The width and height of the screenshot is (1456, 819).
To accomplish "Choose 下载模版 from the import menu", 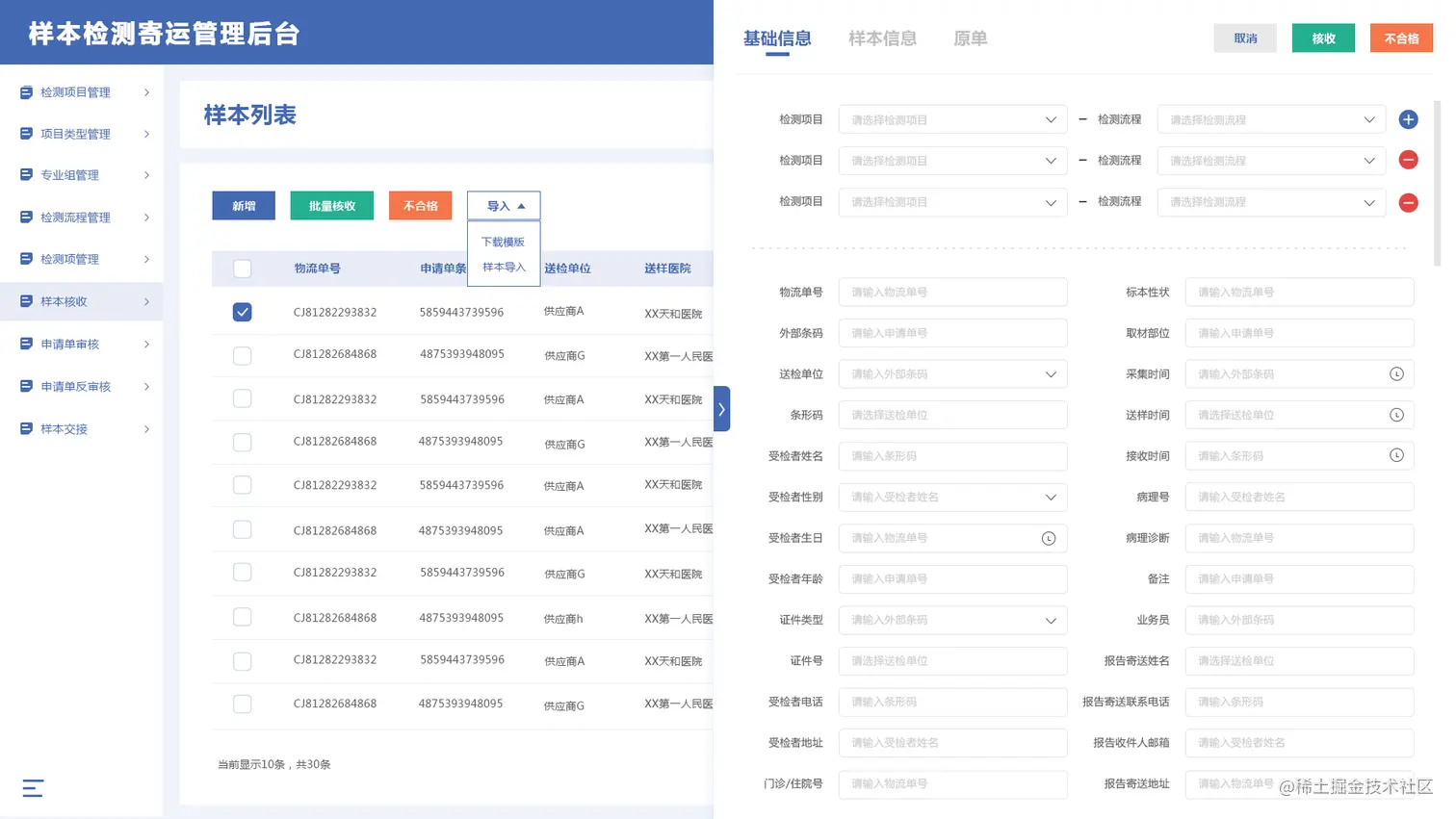I will click(503, 242).
